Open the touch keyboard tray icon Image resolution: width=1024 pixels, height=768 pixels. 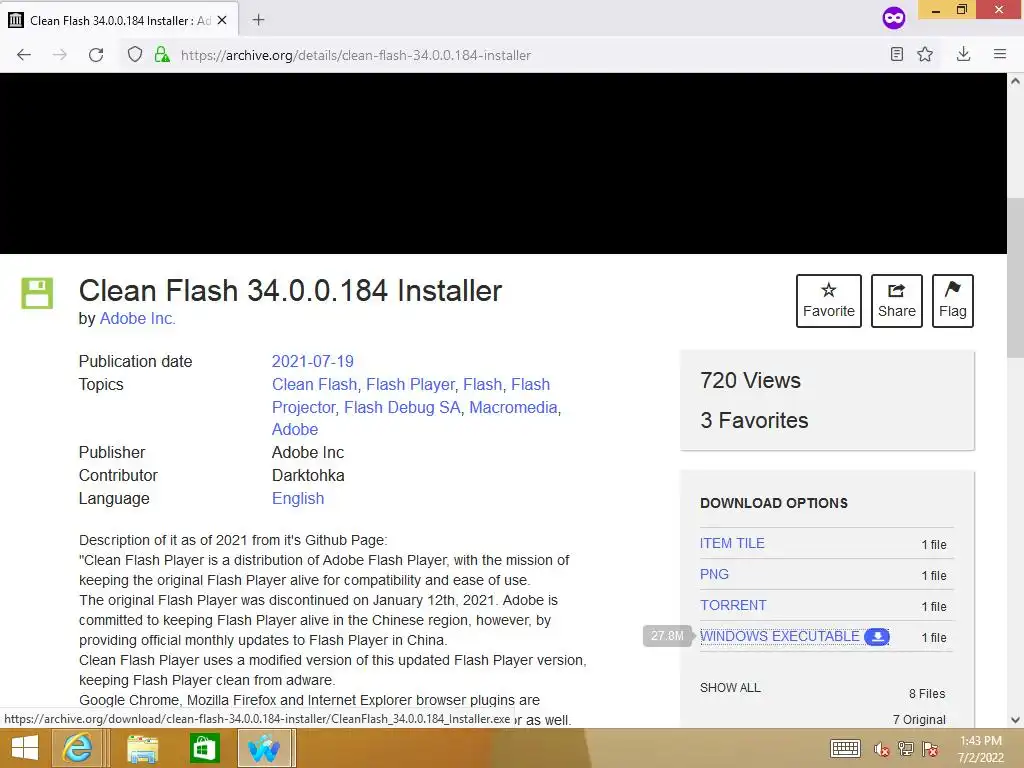844,748
